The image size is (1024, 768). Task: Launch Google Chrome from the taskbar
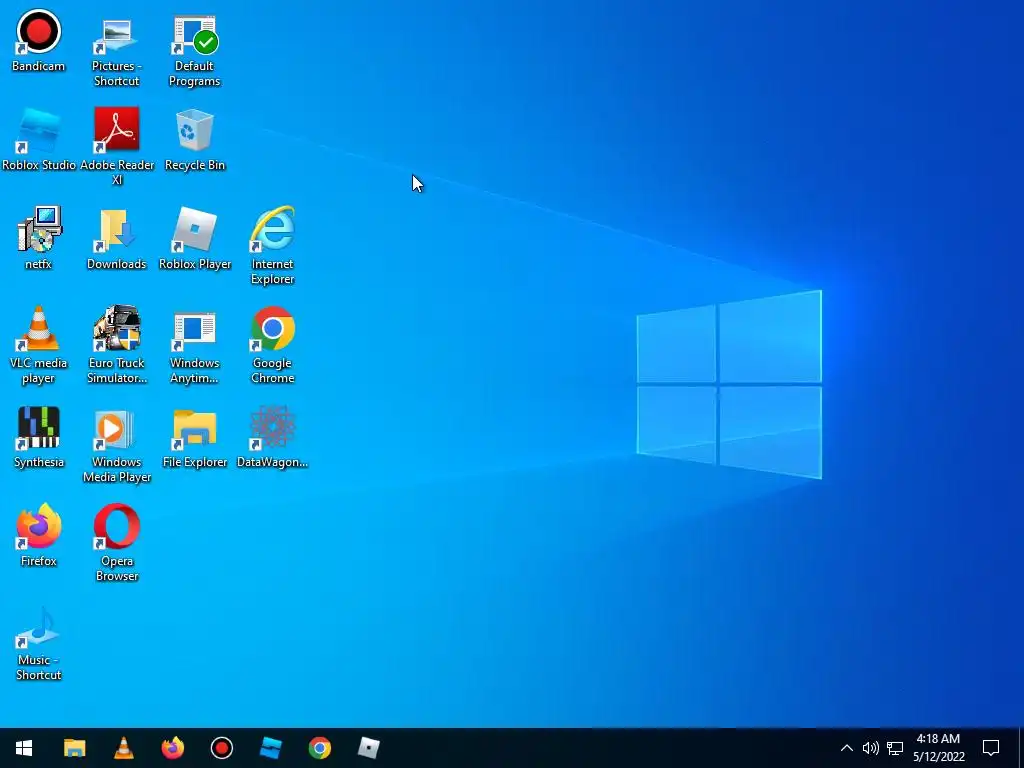[x=319, y=748]
